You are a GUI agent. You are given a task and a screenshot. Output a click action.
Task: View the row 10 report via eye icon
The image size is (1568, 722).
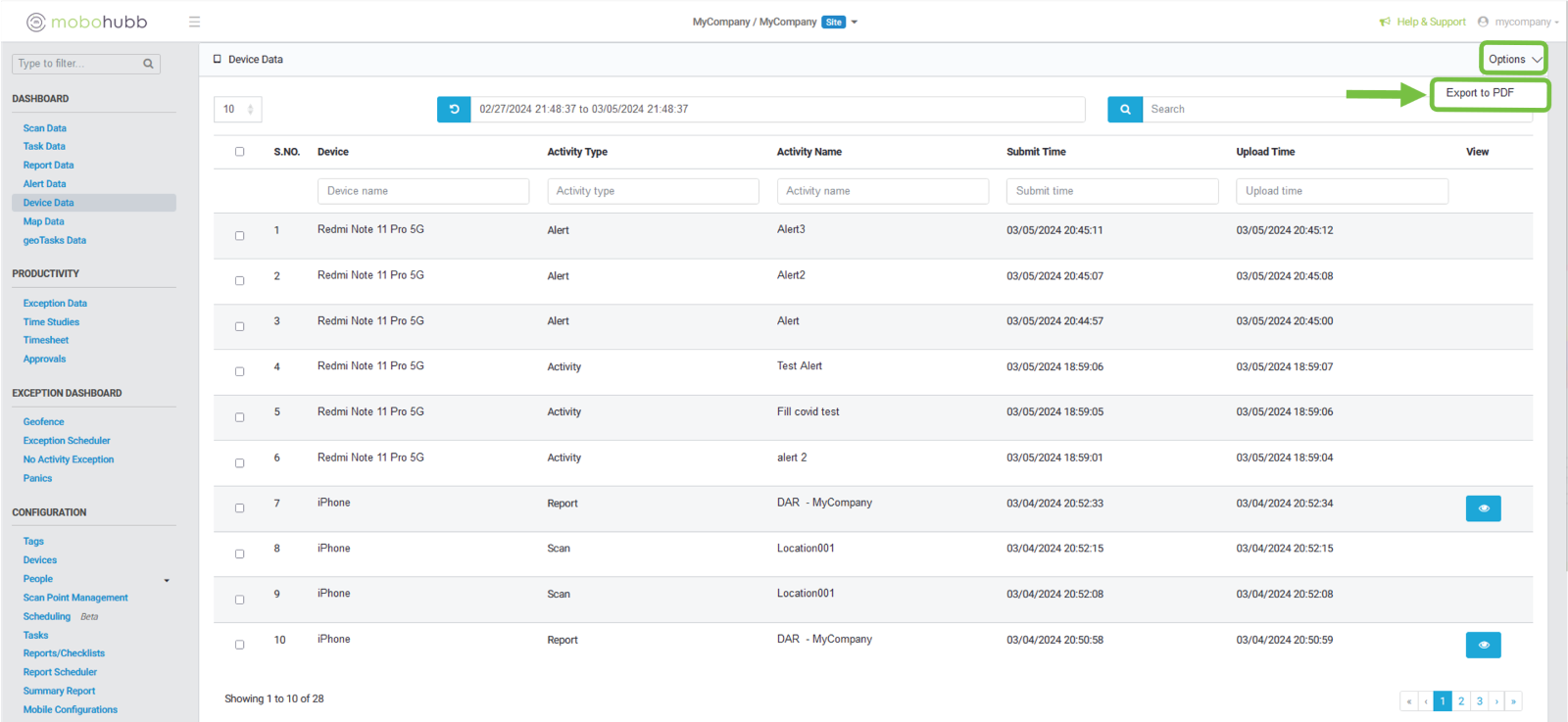coord(1483,645)
